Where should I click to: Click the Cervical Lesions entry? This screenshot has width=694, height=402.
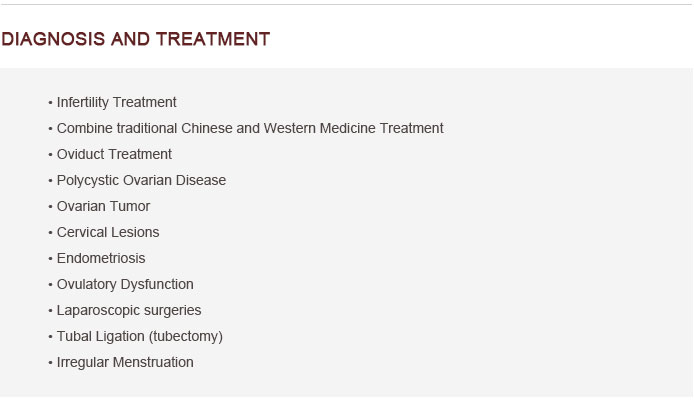tap(108, 232)
